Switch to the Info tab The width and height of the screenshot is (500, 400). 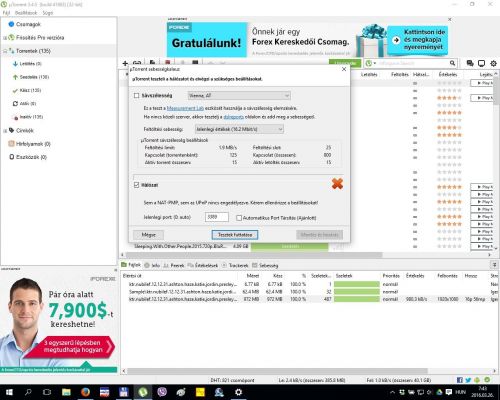152,265
